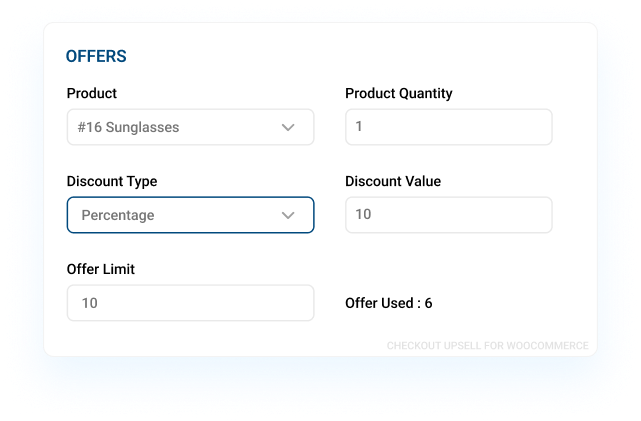Open the Discount Type dropdown showing Percentage
The width and height of the screenshot is (641, 421).
[191, 215]
